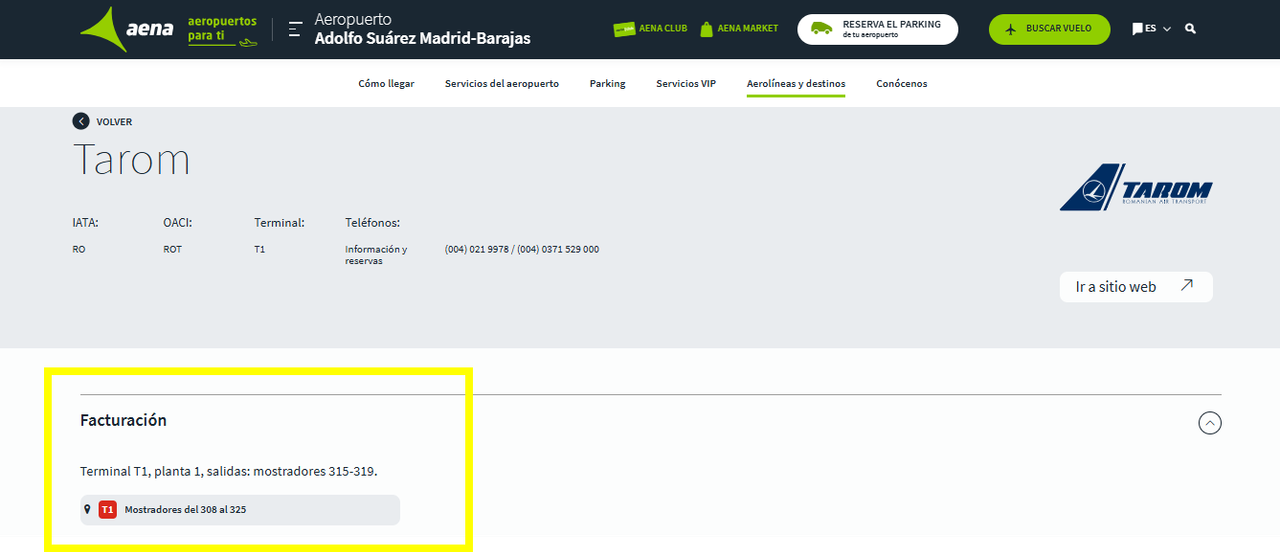The image size is (1280, 552).
Task: Click the airplane icon in Buscar vuelo
Action: [1010, 29]
